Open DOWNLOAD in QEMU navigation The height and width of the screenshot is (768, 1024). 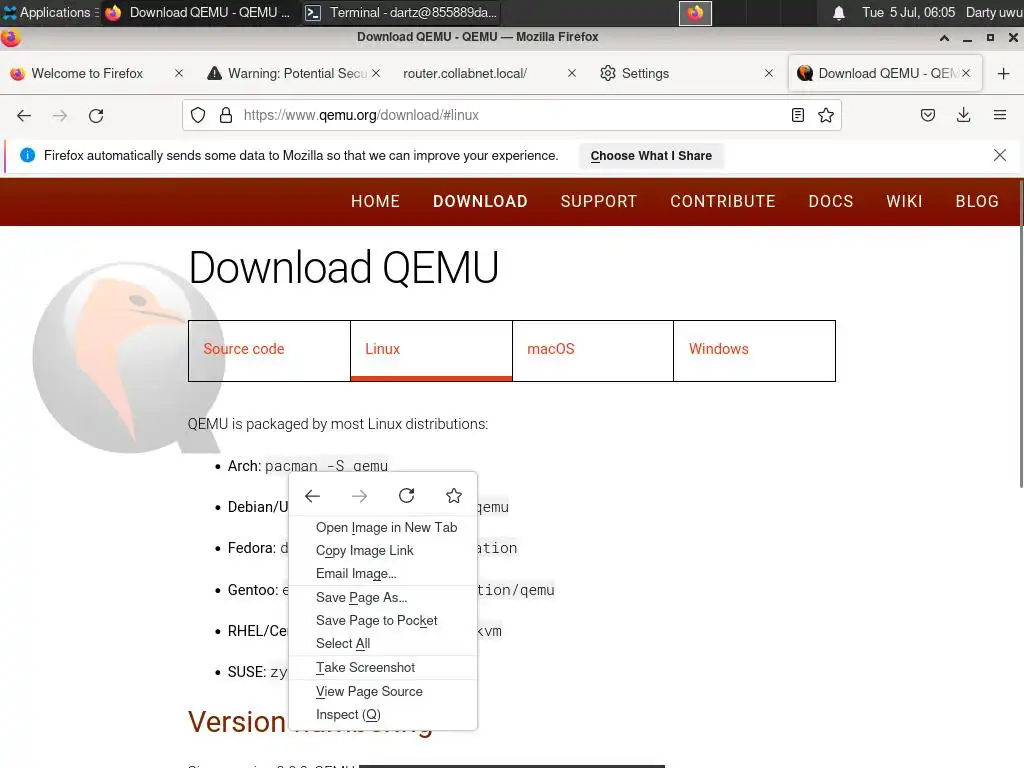(x=481, y=202)
